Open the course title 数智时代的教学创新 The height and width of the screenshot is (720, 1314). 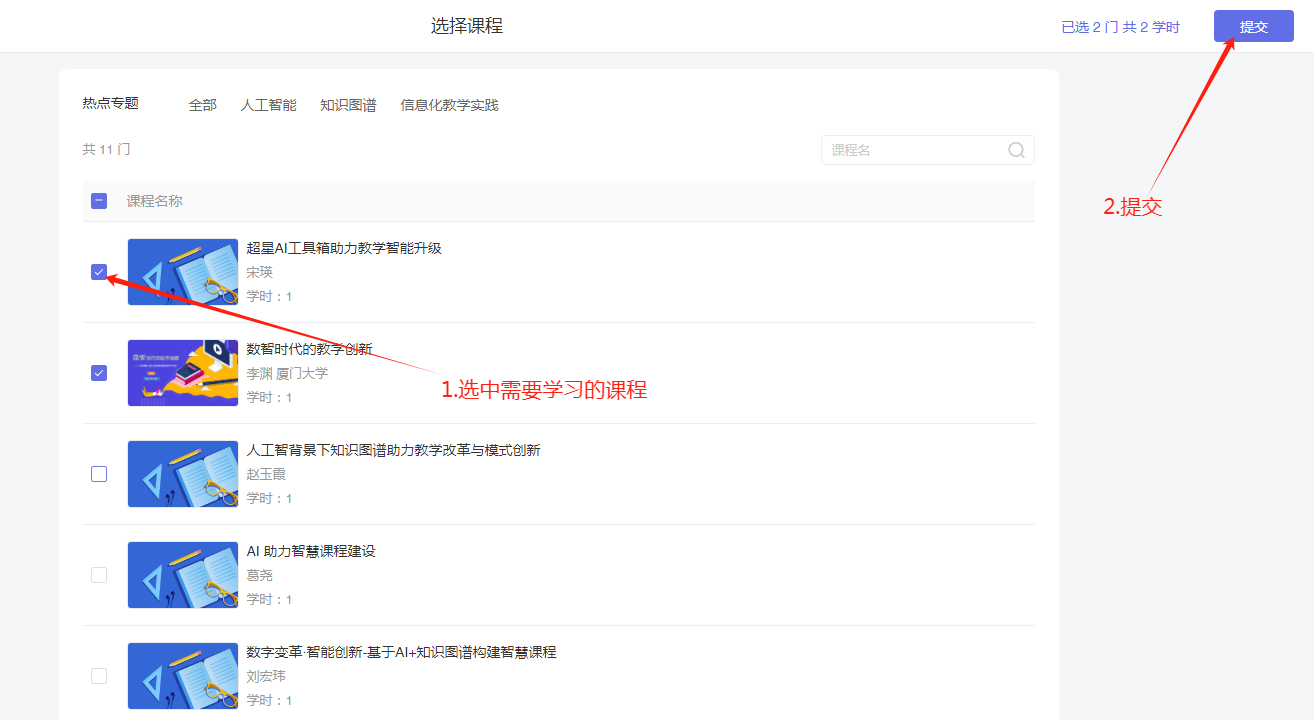(x=309, y=349)
